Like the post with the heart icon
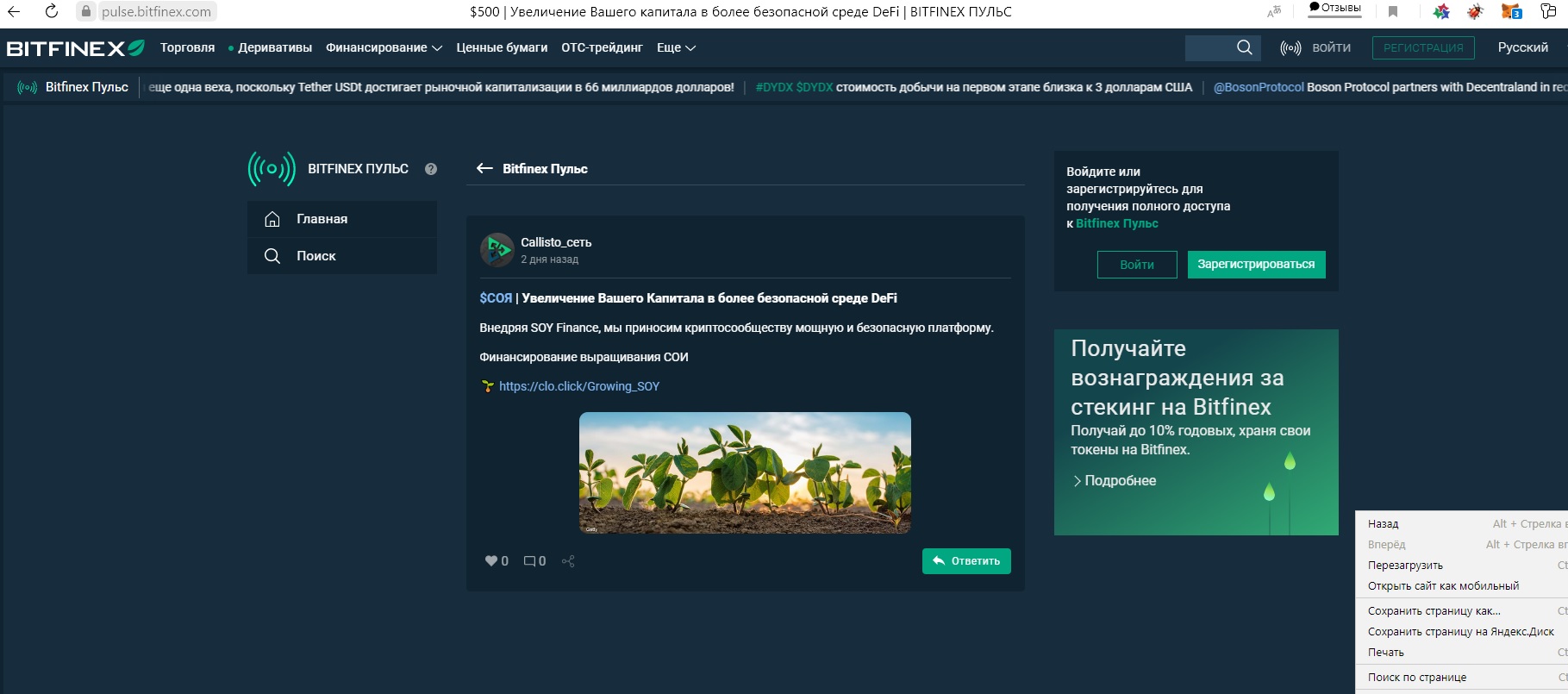Viewport: 1568px width, 694px height. [x=491, y=561]
